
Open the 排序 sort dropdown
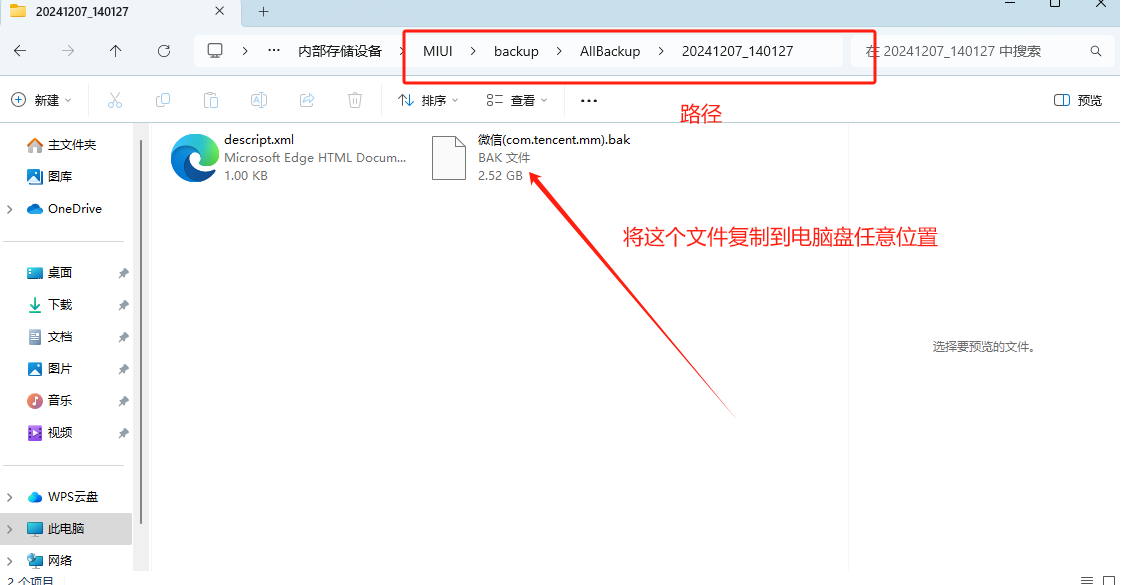pyautogui.click(x=428, y=101)
